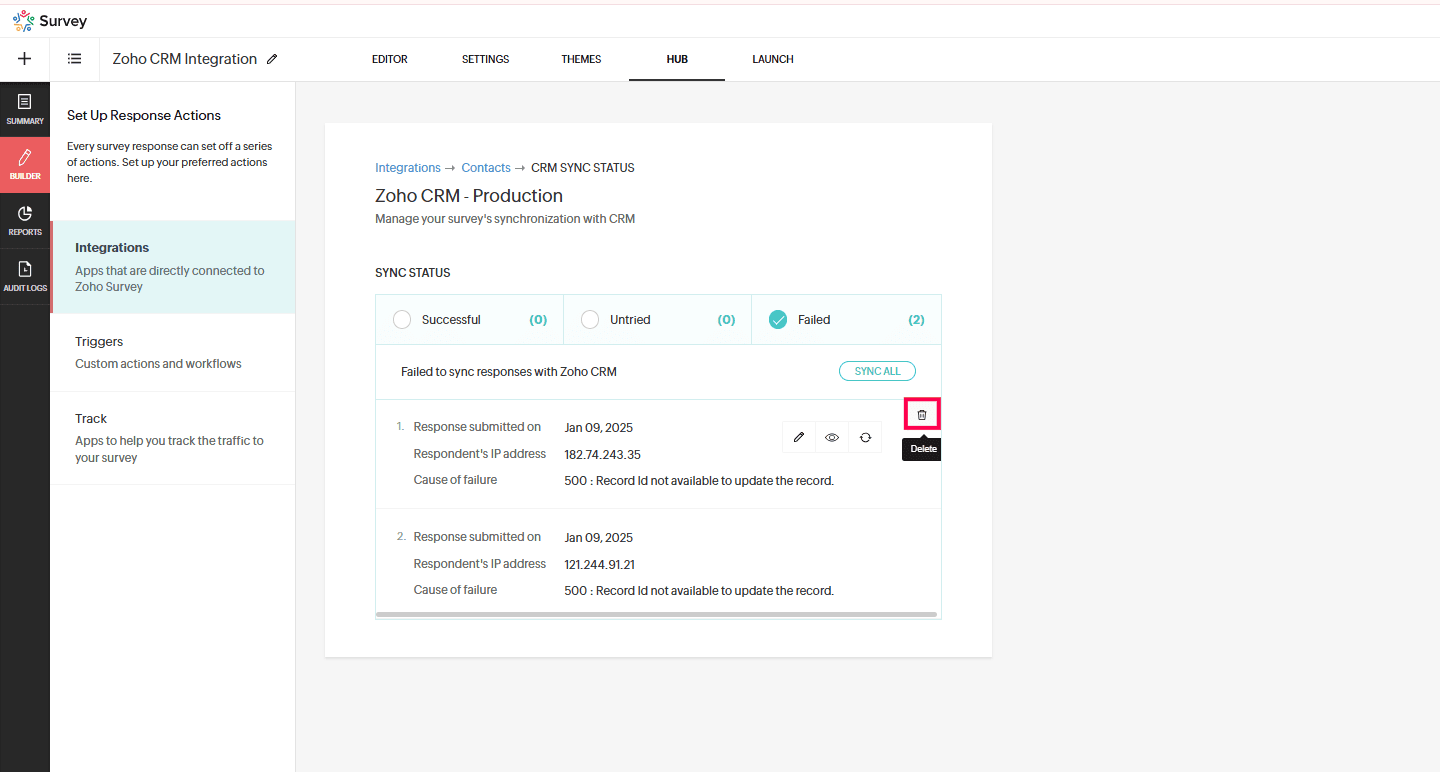Image resolution: width=1440 pixels, height=772 pixels.
Task: Click first response's Jan 09, 2025 date
Action: (x=598, y=428)
